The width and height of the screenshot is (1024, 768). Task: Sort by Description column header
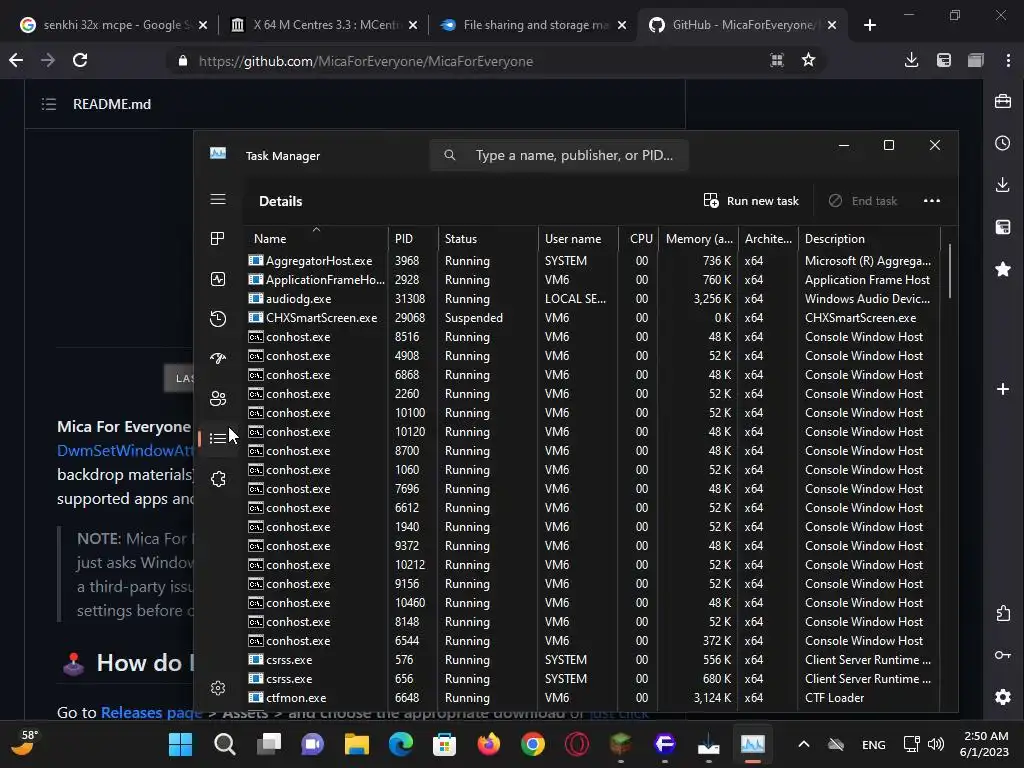(869, 238)
